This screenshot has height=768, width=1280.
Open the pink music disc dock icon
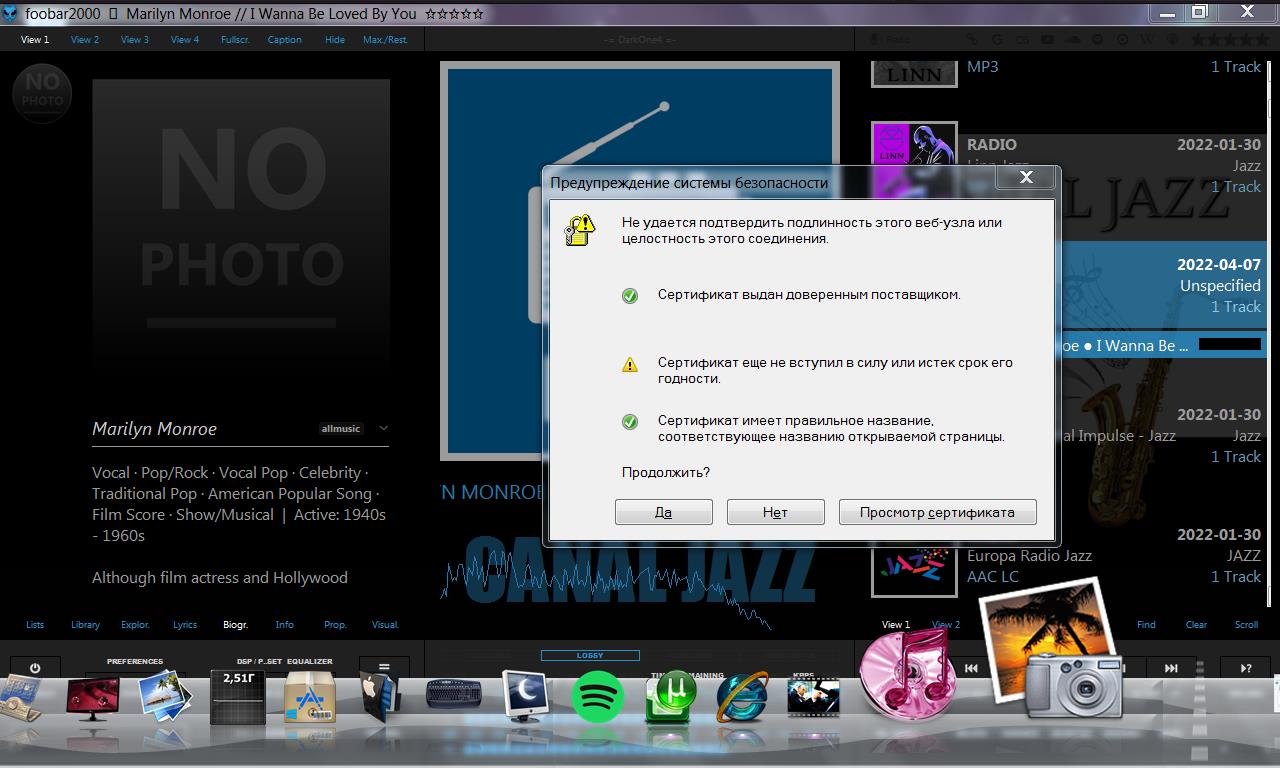point(909,673)
